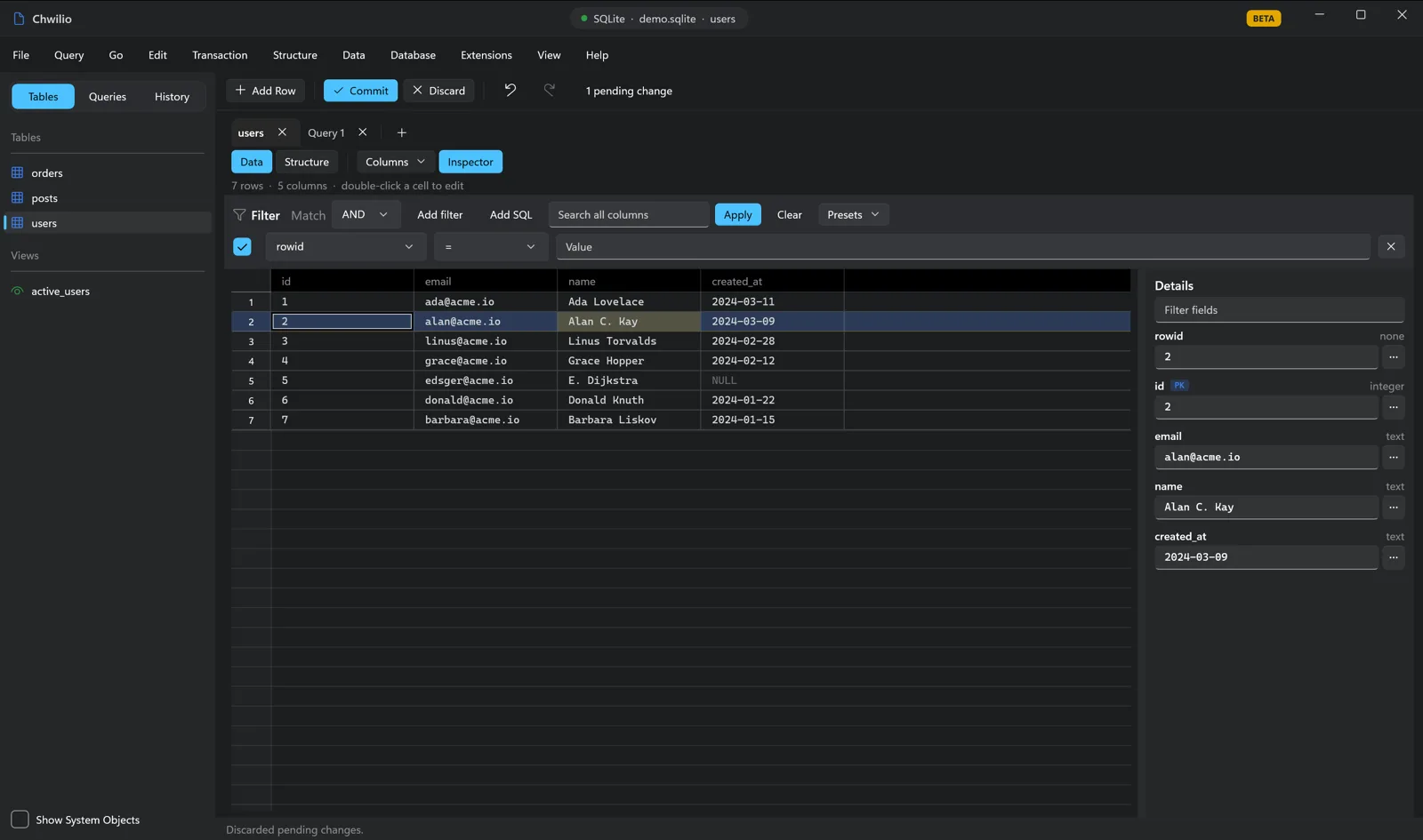Click the Discard button
Screen dimensions: 1423x840
coord(439,91)
